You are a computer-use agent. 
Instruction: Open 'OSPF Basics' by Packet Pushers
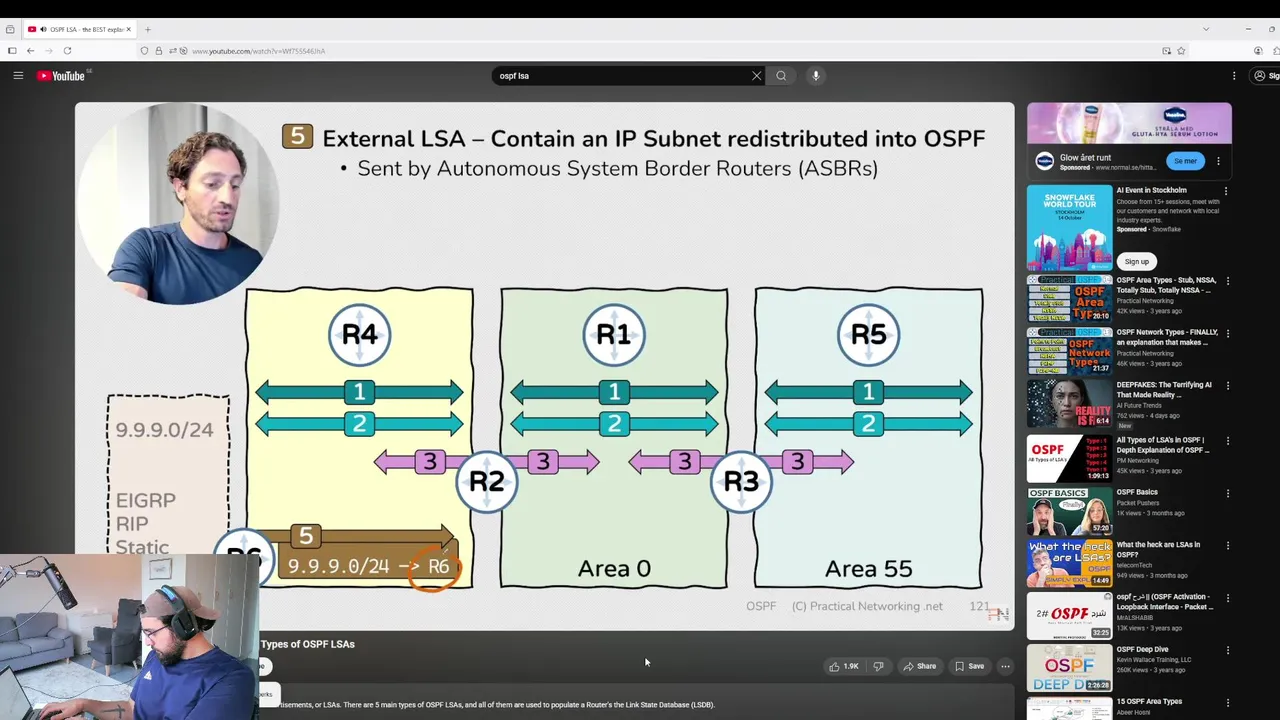[1069, 511]
